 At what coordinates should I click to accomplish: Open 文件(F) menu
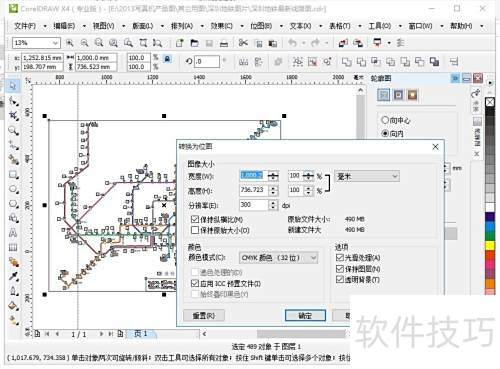[x=25, y=26]
